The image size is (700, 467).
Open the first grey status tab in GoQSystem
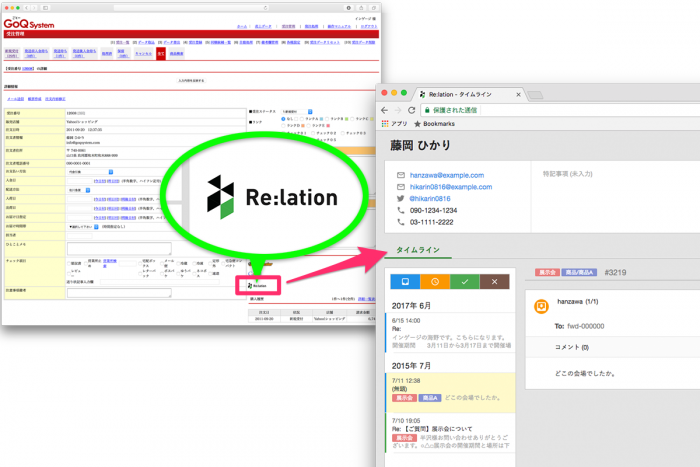pos(12,54)
